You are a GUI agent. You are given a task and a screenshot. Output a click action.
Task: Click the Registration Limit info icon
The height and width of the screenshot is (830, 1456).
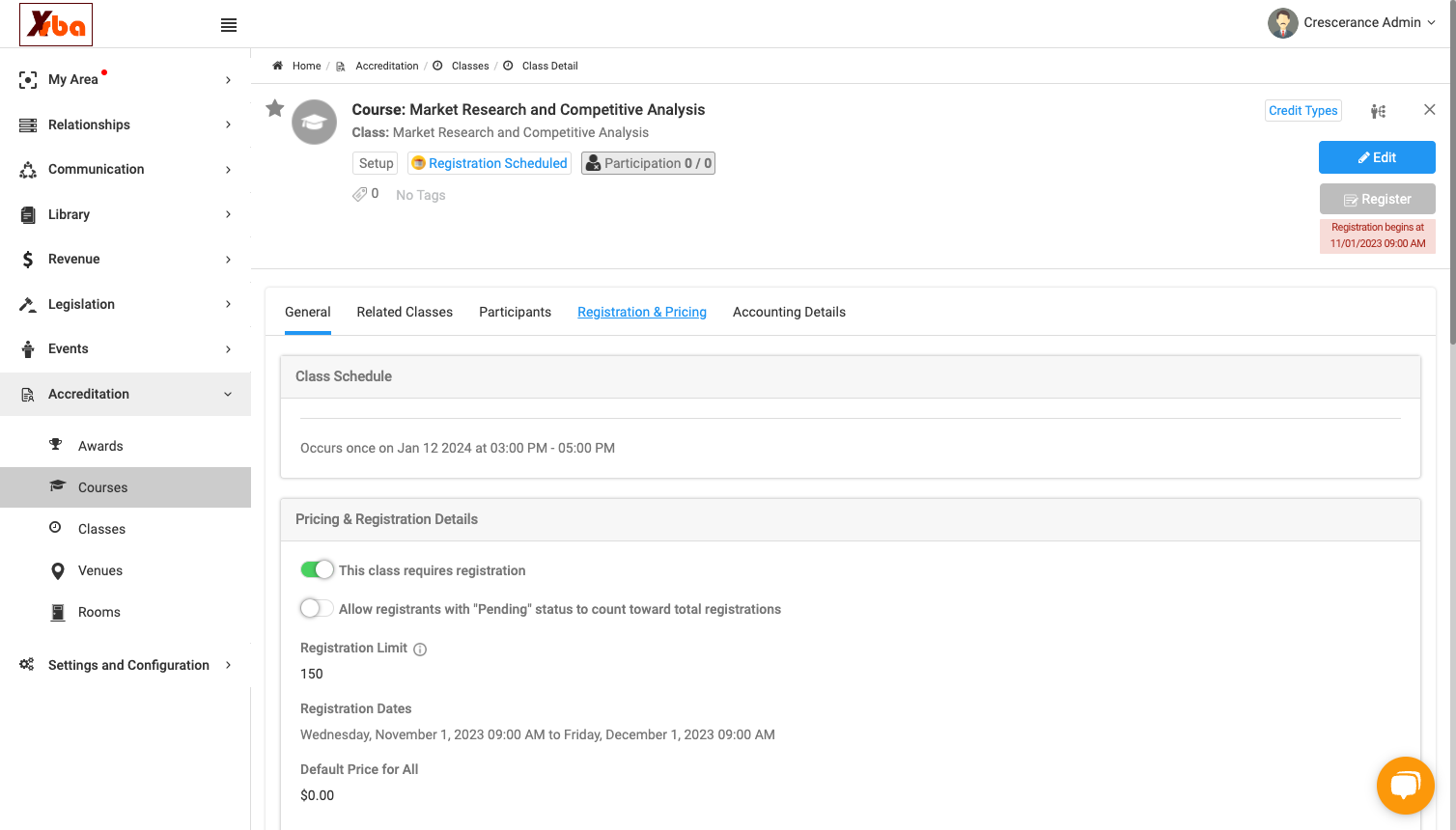(420, 650)
